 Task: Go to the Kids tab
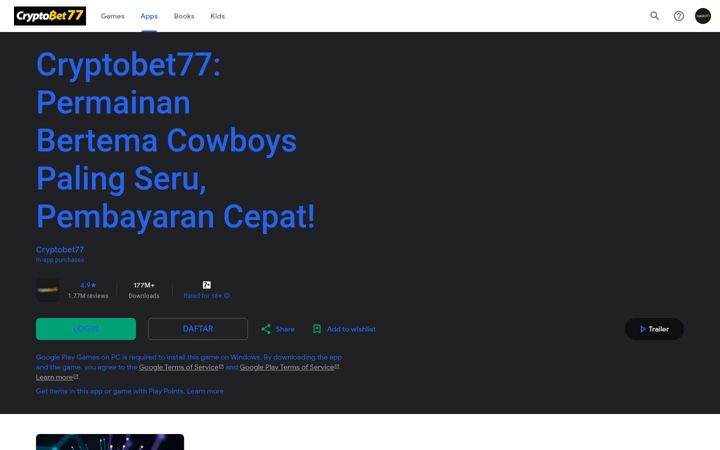pyautogui.click(x=218, y=16)
